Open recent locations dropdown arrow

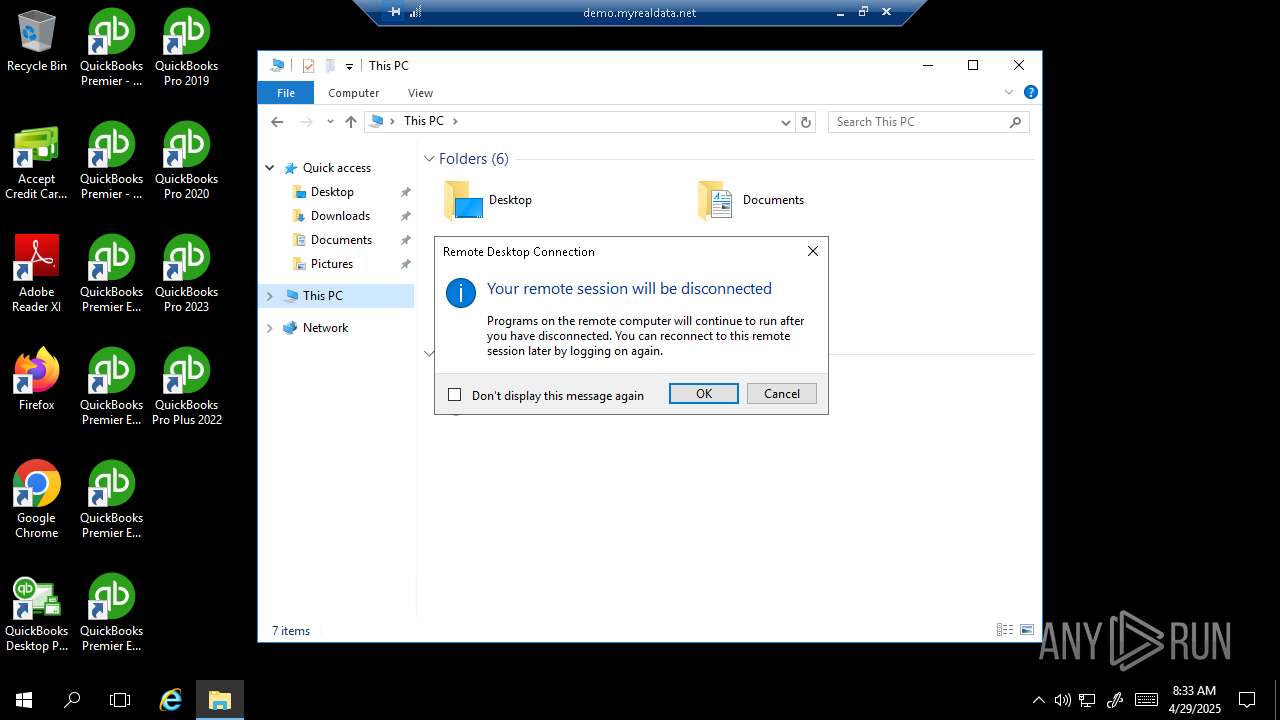click(330, 122)
